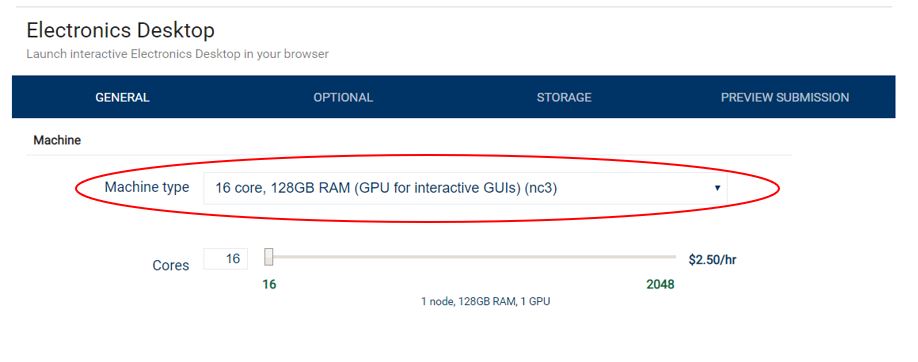Click the Machine section header
918x362 pixels.
(57, 141)
